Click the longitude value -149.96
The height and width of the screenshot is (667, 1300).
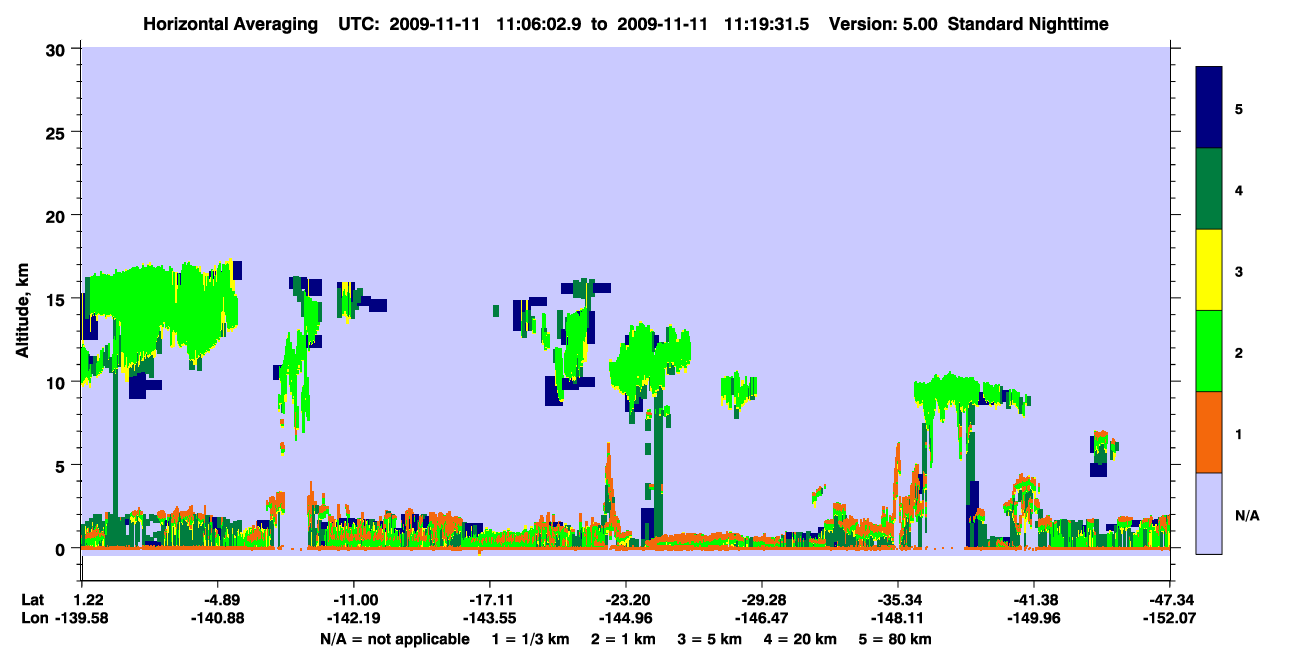pyautogui.click(x=1033, y=618)
